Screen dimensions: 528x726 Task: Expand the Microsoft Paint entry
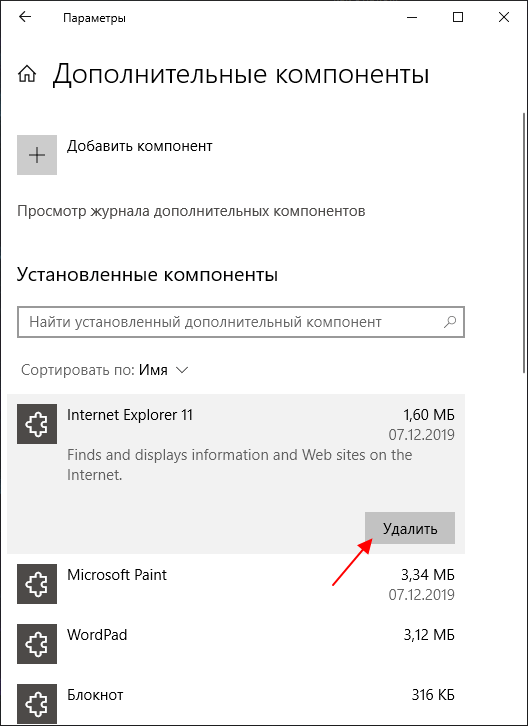[x=236, y=584]
